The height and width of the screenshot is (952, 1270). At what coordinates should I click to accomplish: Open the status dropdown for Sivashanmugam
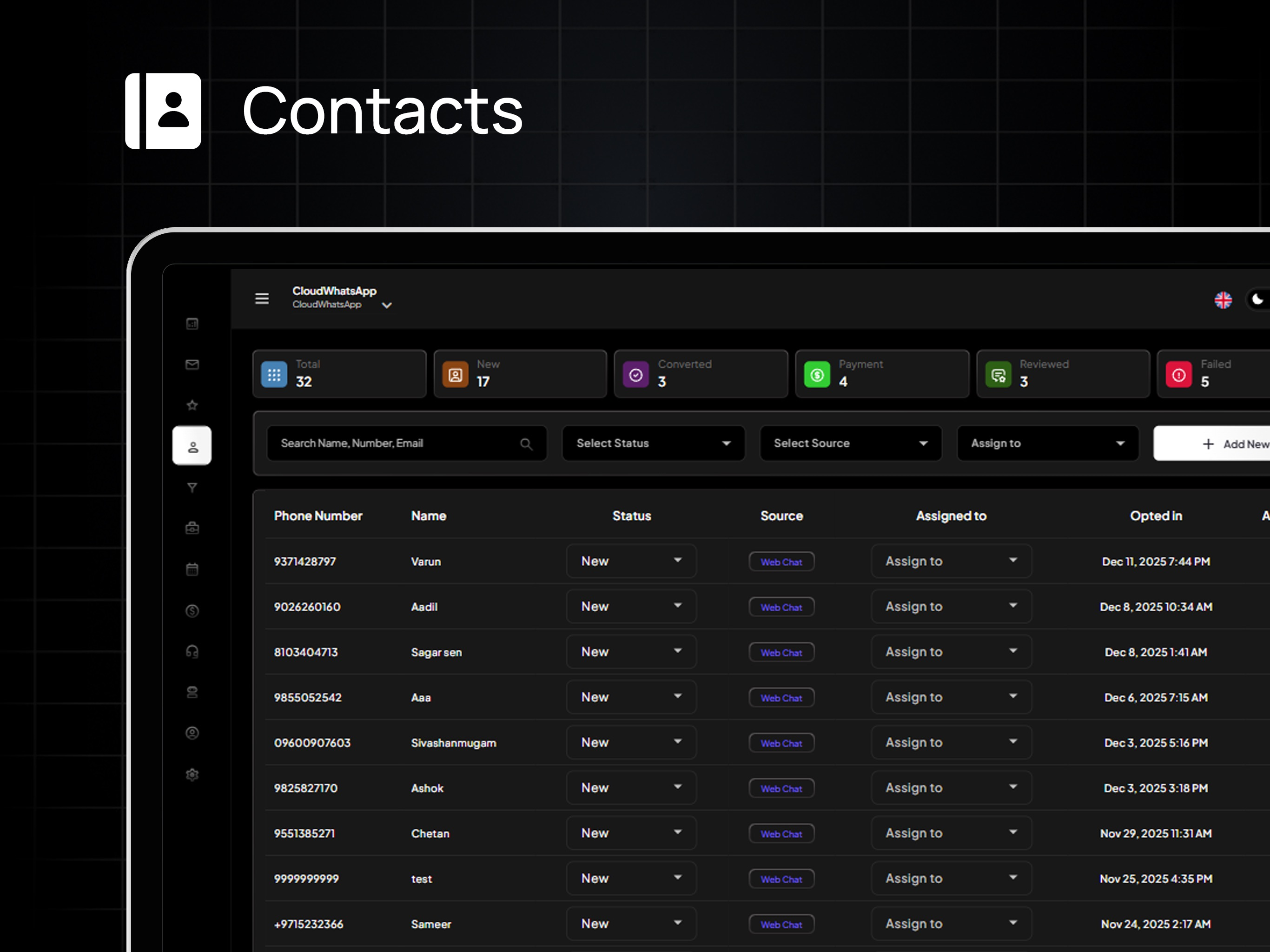[x=632, y=742]
